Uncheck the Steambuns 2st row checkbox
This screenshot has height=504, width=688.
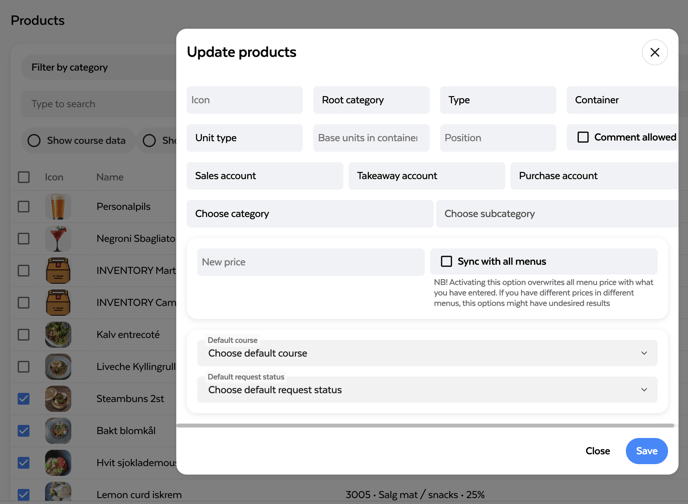pos(24,398)
